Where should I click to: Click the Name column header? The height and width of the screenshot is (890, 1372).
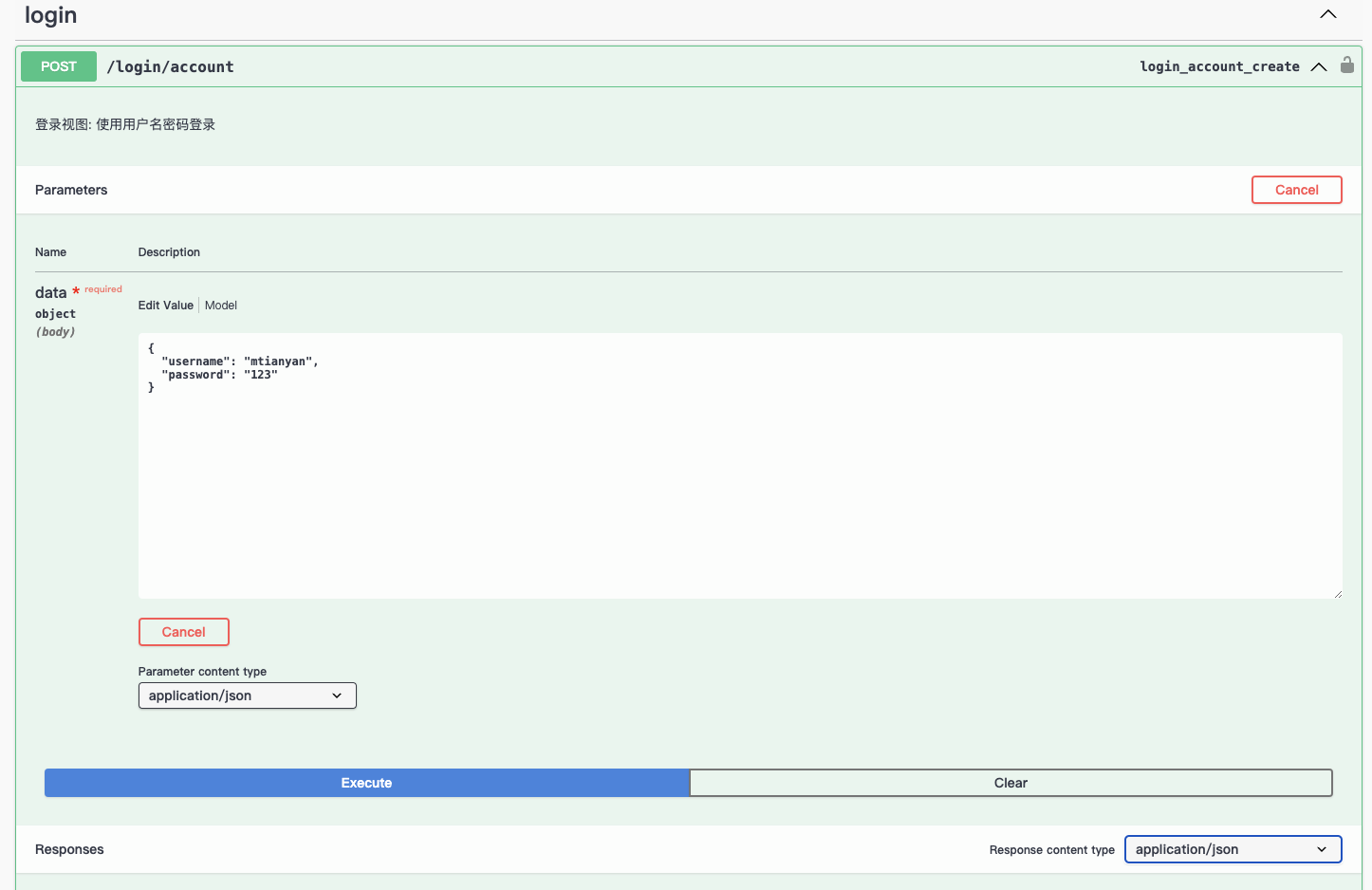[x=50, y=252]
